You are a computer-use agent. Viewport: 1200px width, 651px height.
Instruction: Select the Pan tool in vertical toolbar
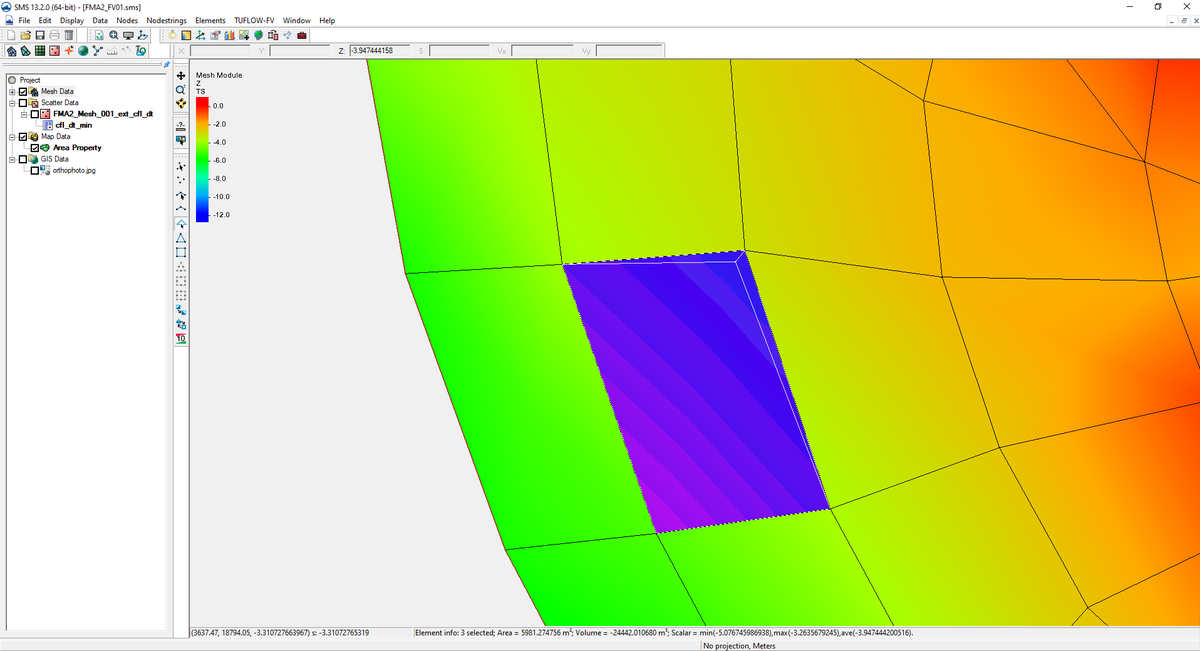click(x=181, y=75)
